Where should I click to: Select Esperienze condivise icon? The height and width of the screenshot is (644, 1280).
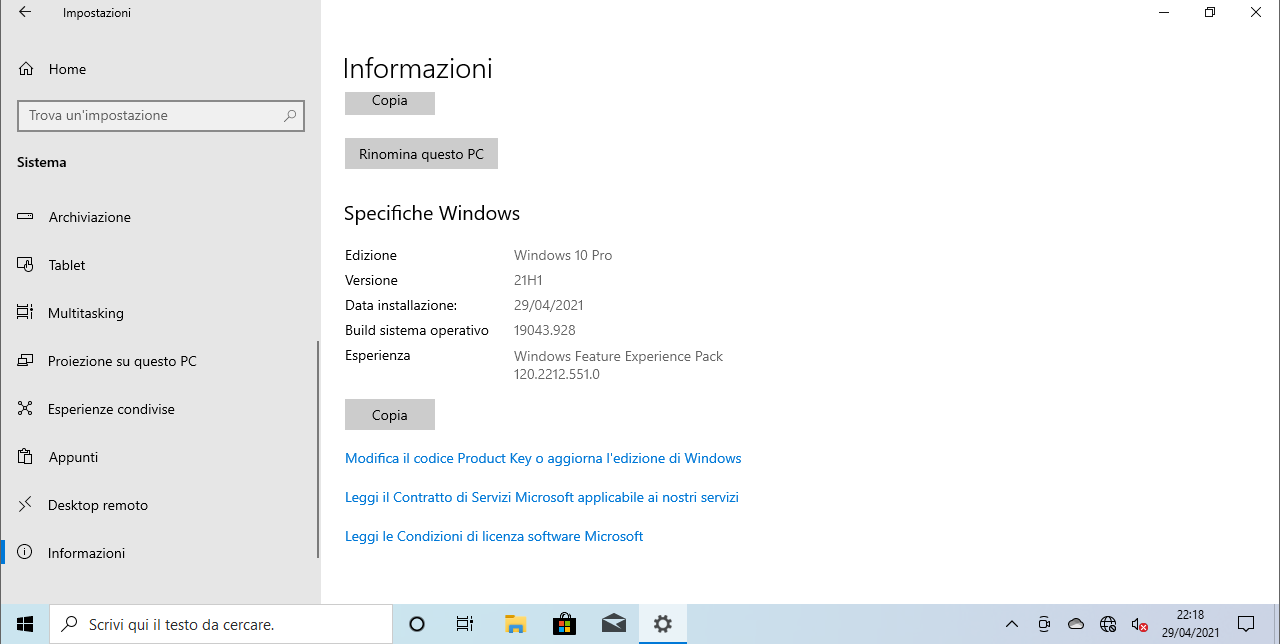[x=25, y=409]
